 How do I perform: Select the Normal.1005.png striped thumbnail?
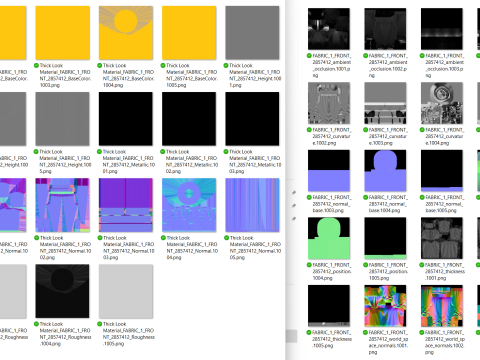pyautogui.click(x=252, y=205)
